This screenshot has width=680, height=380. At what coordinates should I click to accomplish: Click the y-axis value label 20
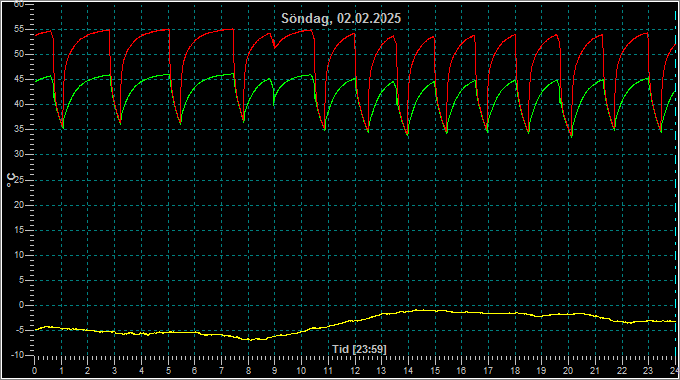click(x=19, y=205)
